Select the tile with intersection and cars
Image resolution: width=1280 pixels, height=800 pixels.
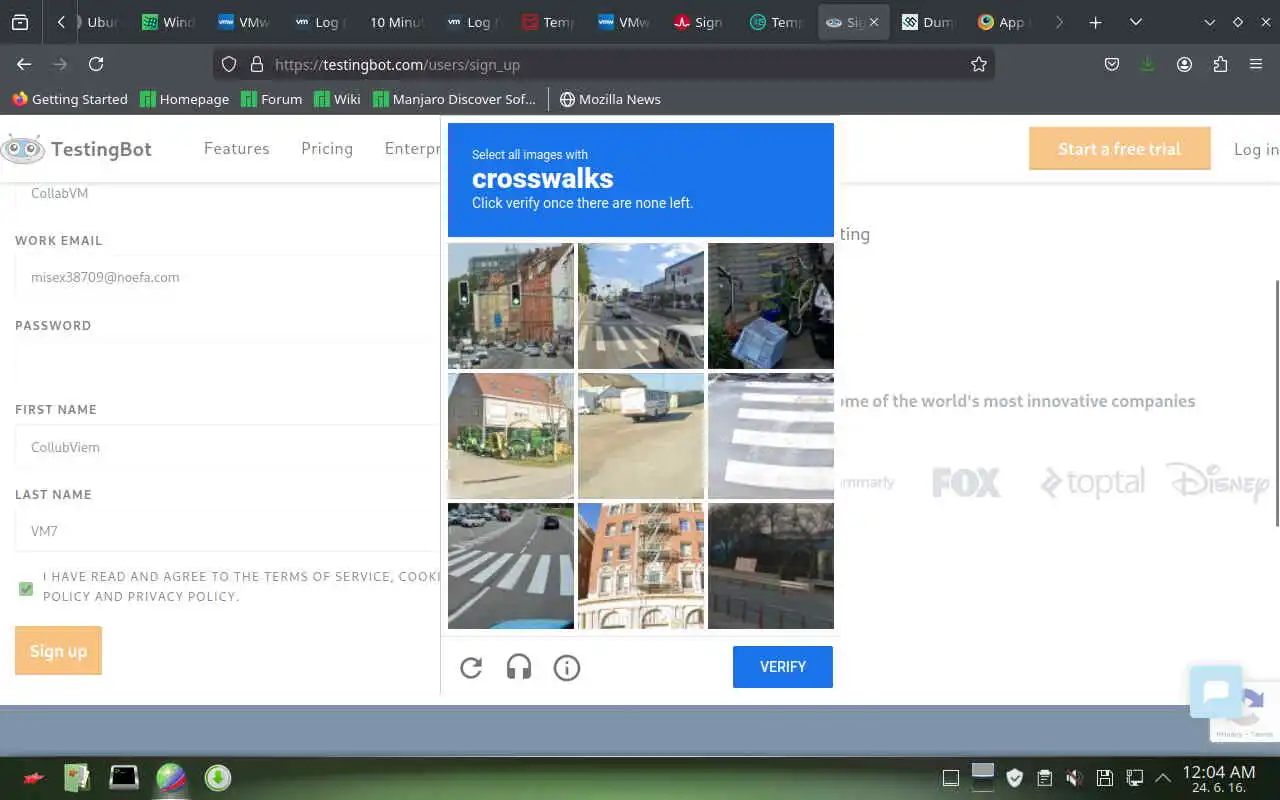tap(641, 306)
